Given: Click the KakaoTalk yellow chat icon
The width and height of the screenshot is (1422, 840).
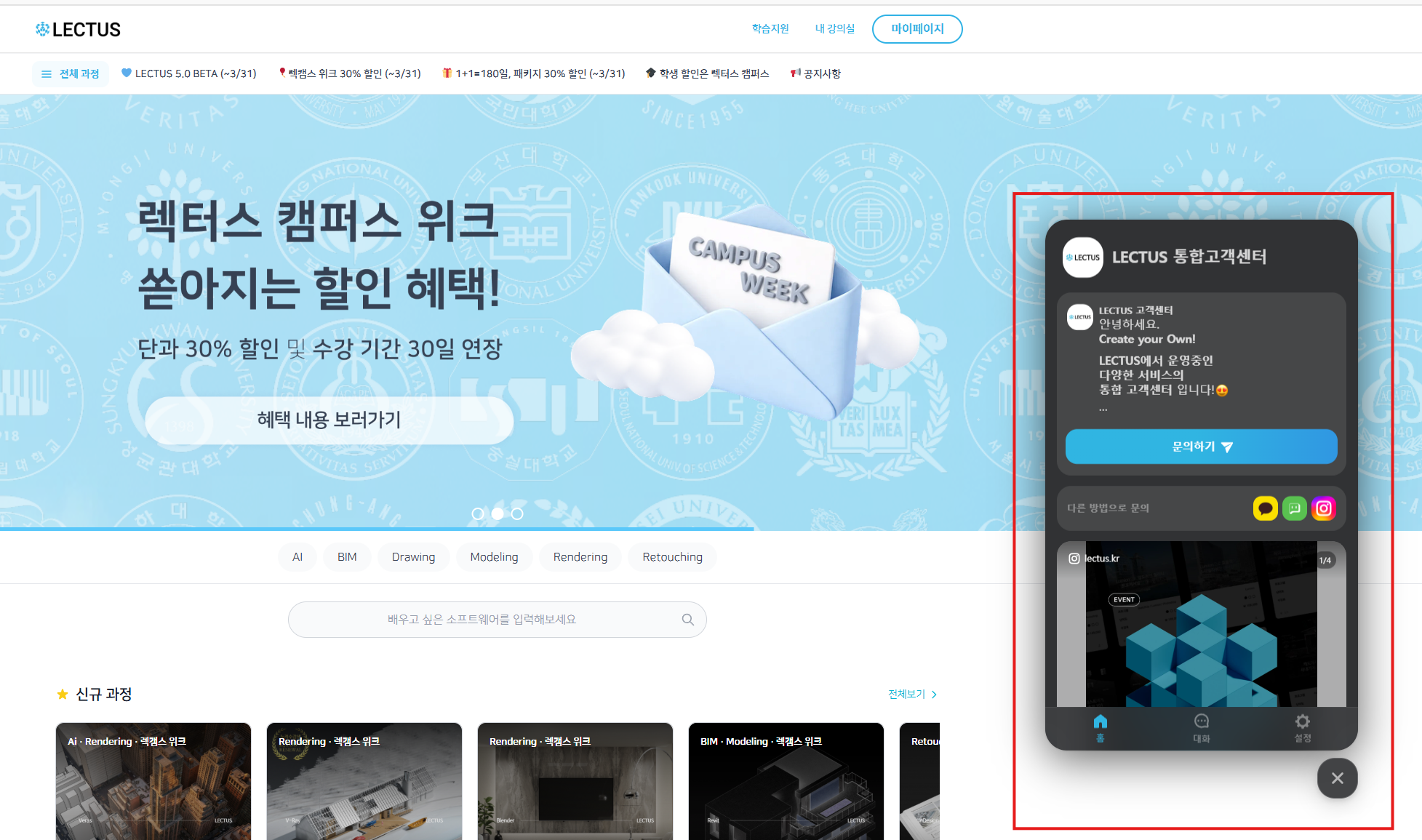Looking at the screenshot, I should [1265, 508].
